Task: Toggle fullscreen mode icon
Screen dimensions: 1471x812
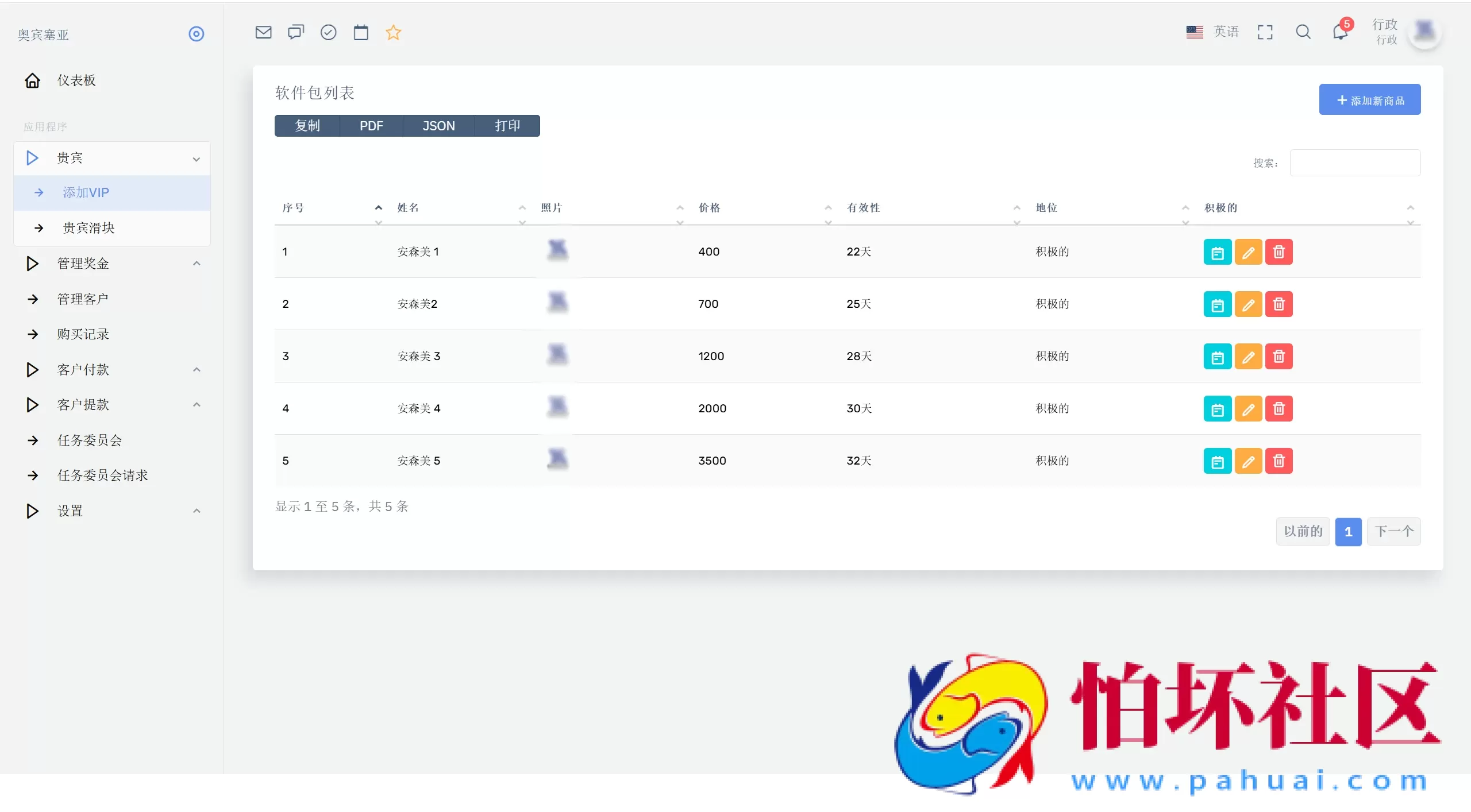Action: point(1265,32)
